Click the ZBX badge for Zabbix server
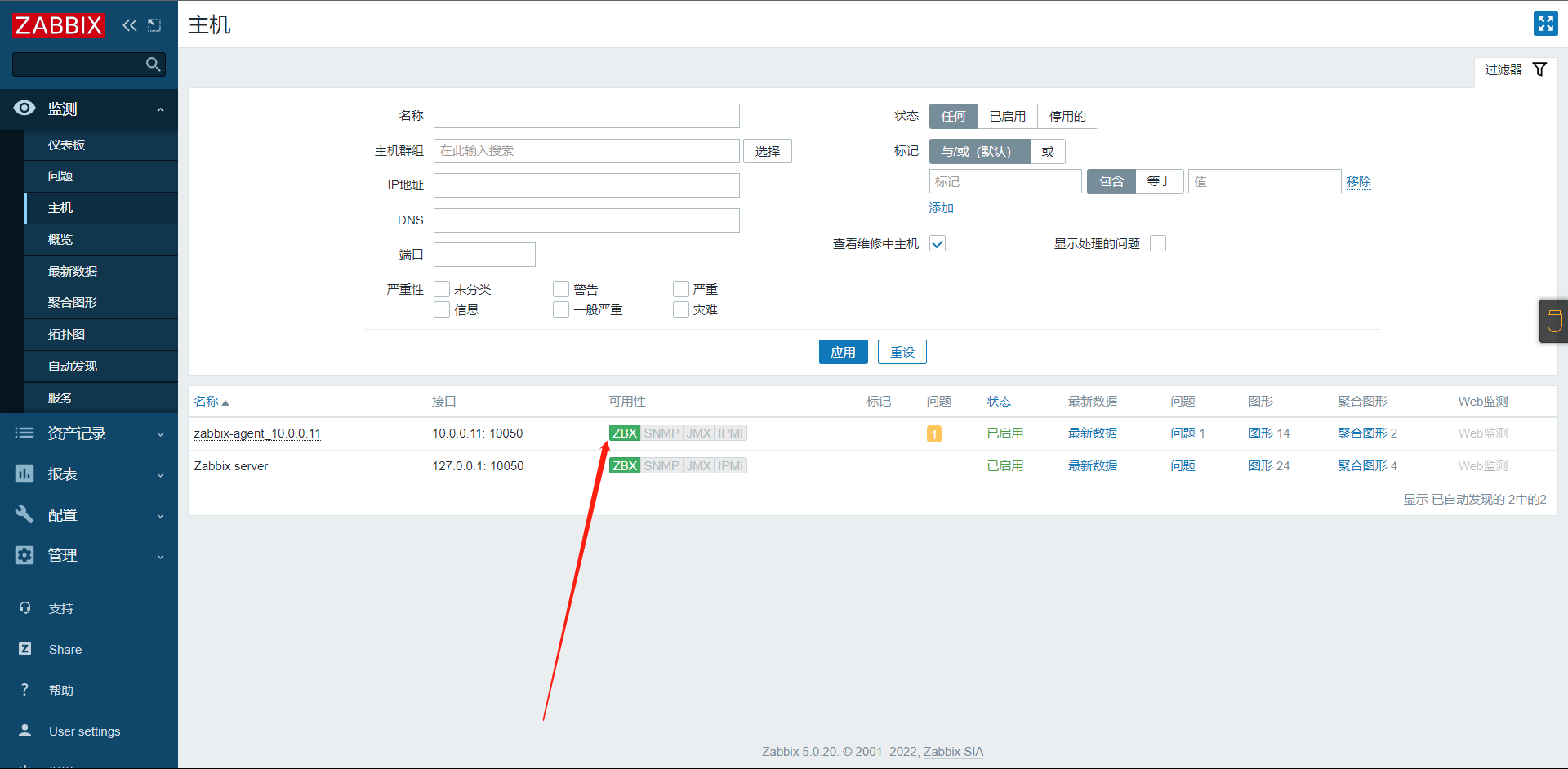Viewport: 1568px width, 769px height. [x=625, y=466]
